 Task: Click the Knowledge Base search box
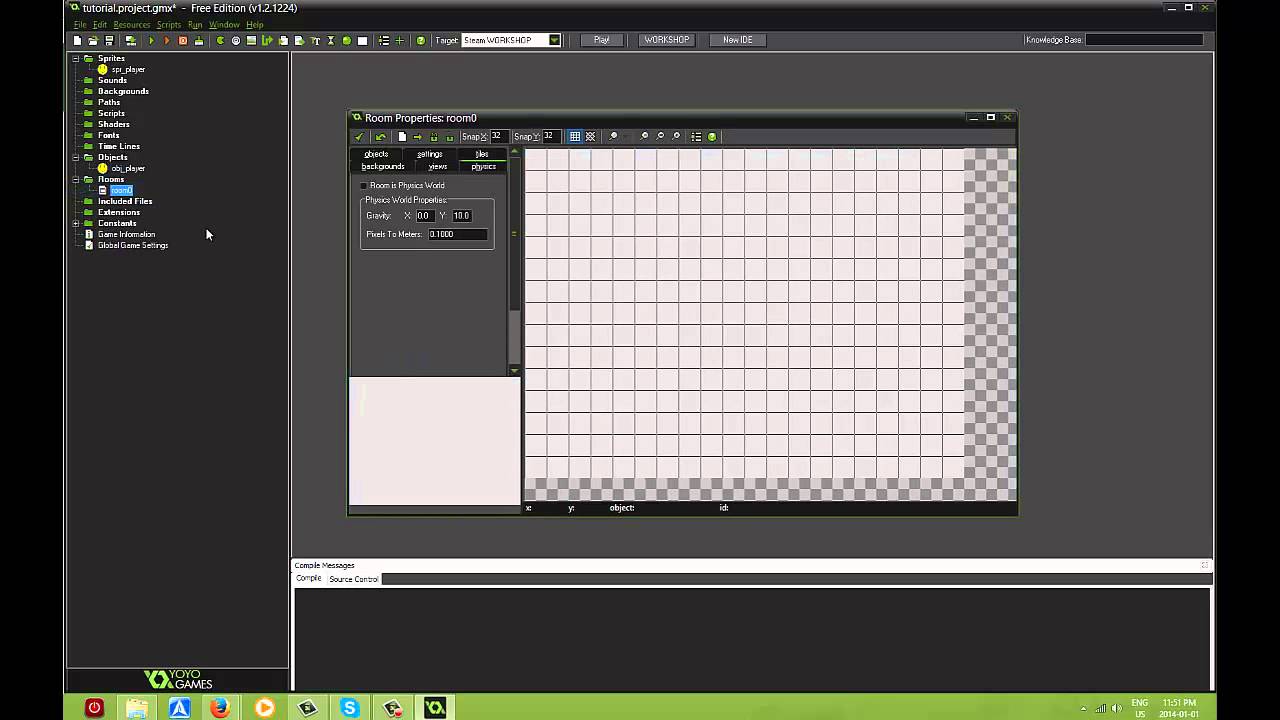point(1144,40)
